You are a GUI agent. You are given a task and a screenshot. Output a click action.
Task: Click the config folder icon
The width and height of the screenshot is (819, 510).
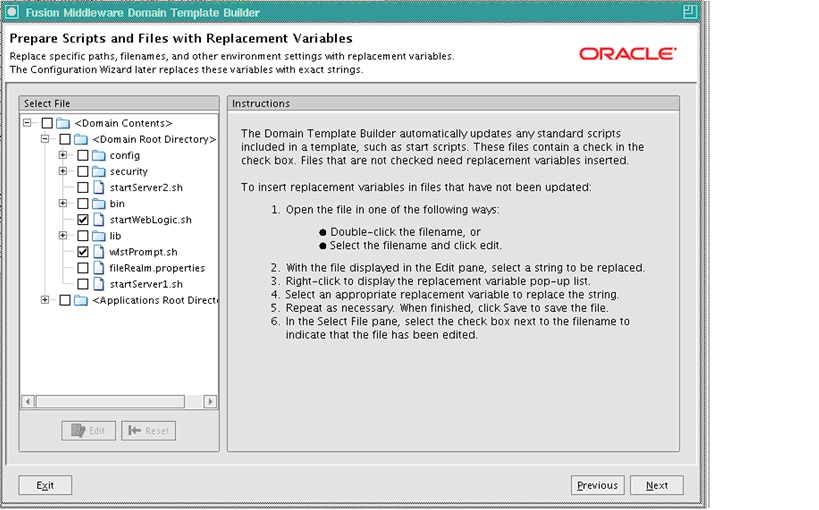(99, 156)
